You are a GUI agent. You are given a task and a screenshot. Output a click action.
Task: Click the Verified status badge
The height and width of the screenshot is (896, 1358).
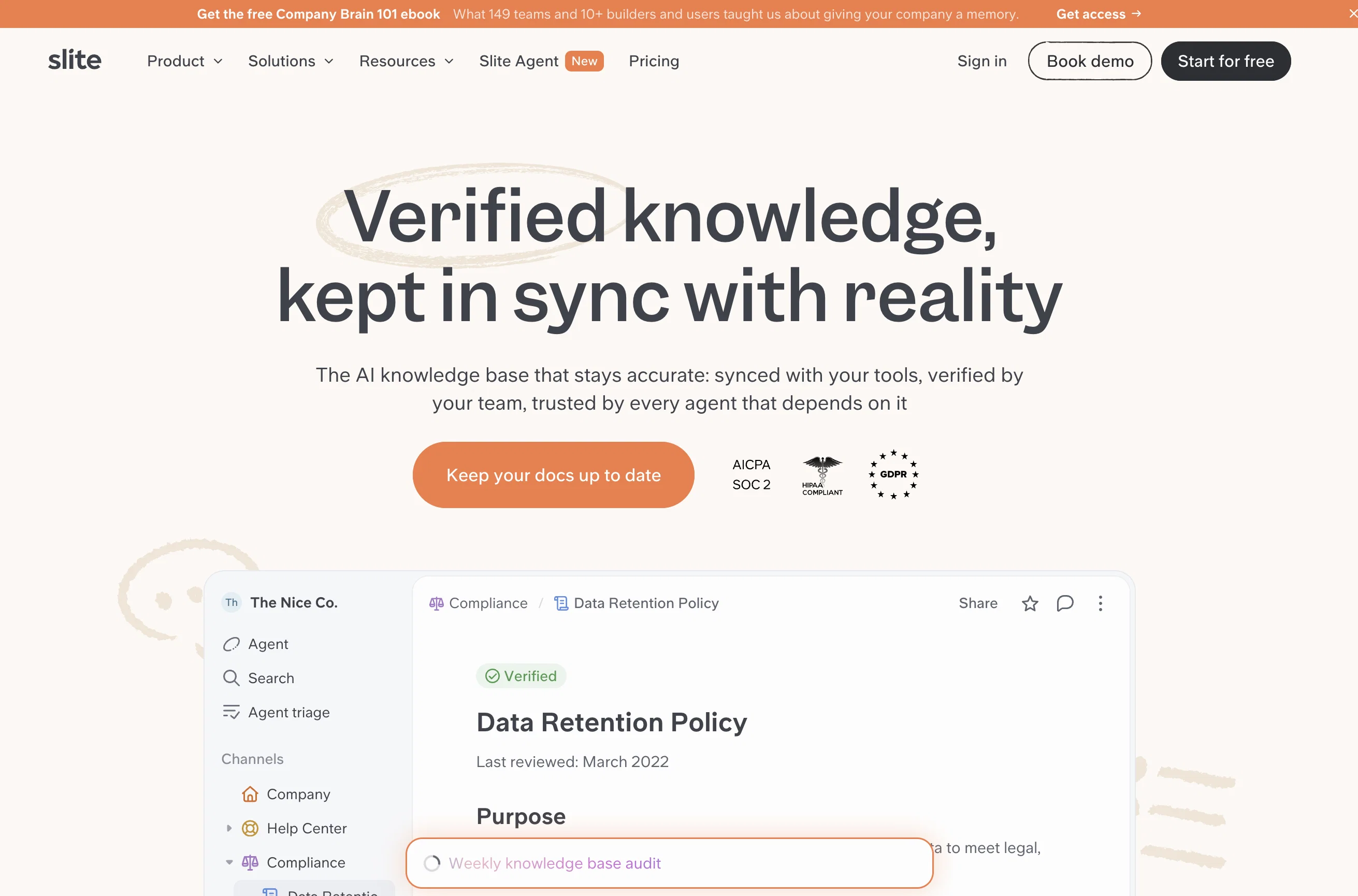521,676
